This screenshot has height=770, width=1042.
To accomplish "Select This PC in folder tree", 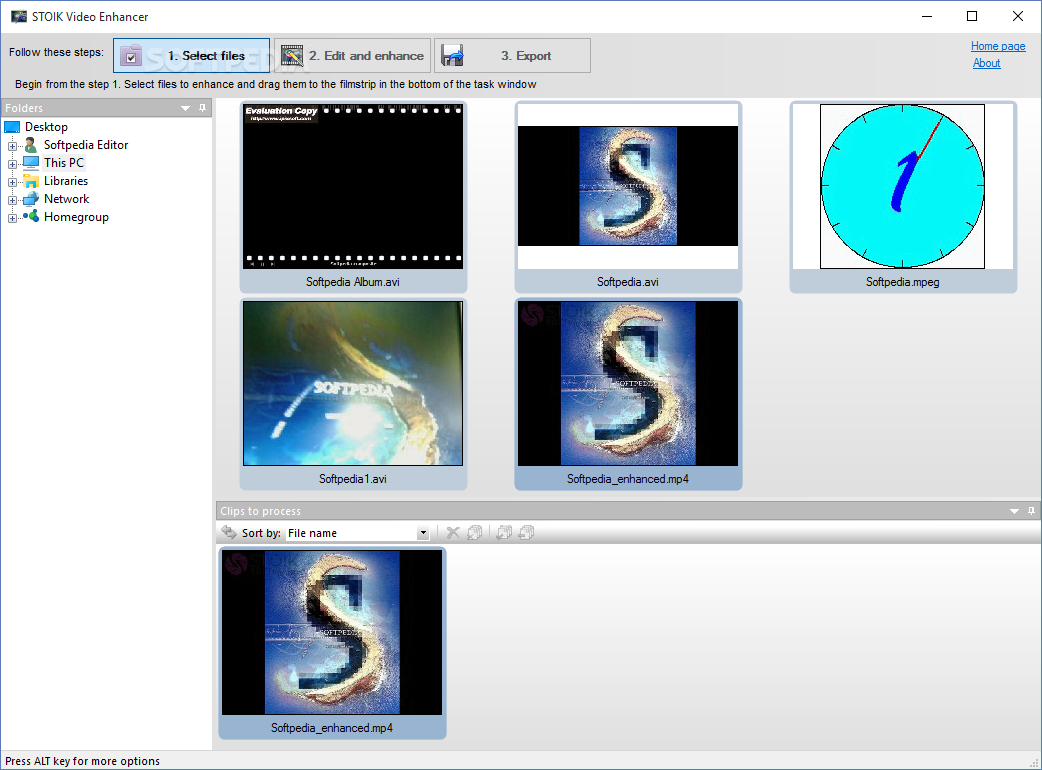I will tap(64, 163).
